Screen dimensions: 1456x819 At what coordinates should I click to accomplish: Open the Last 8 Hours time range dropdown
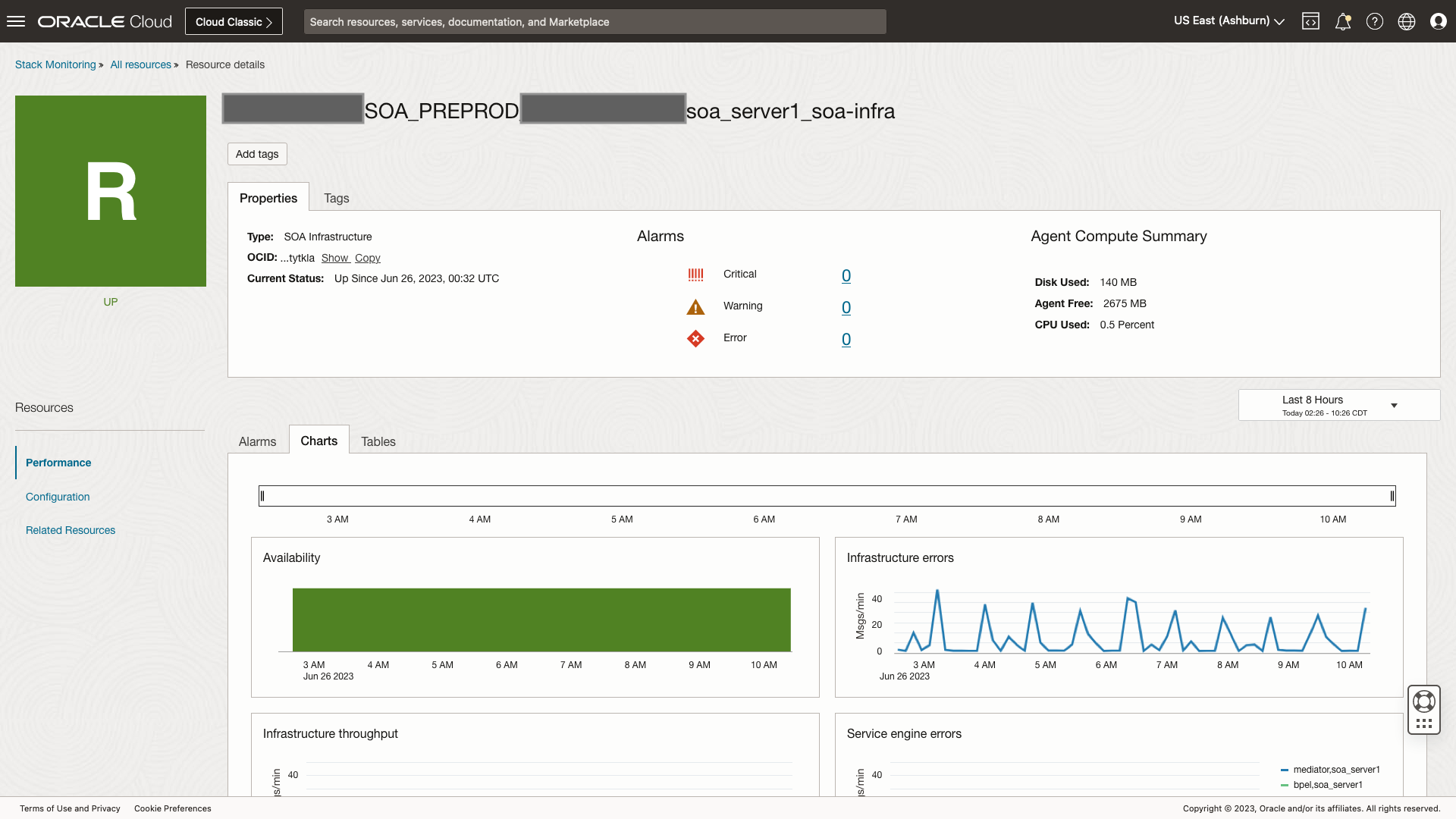tap(1338, 405)
